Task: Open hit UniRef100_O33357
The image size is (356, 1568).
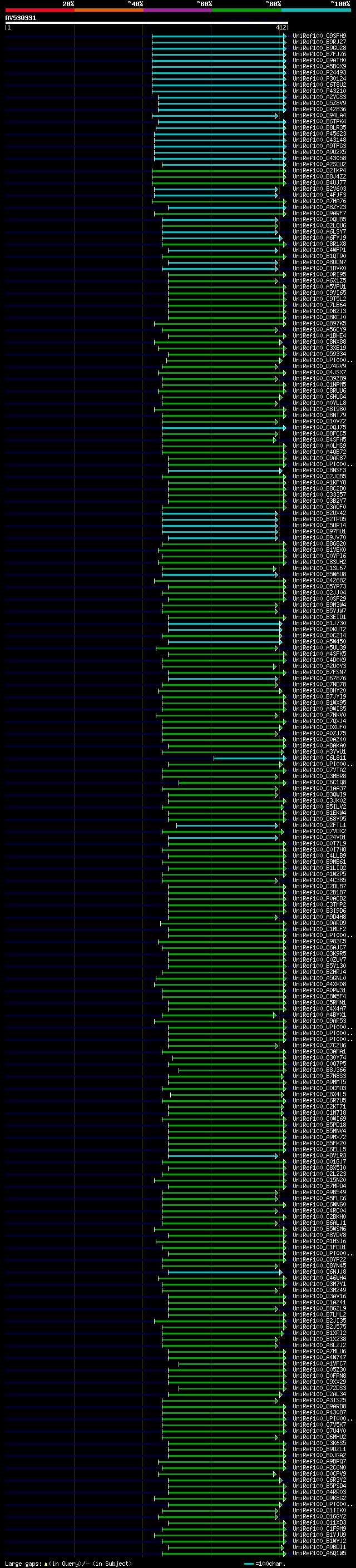Action: 319,495
